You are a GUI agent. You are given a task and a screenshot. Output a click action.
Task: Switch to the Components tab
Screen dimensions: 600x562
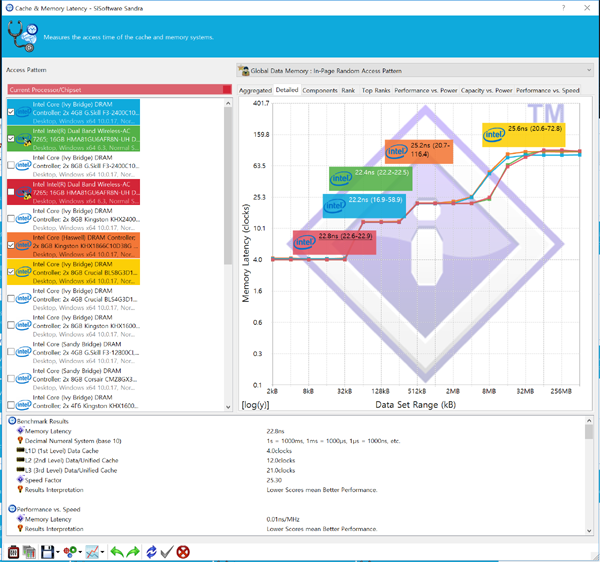point(320,90)
